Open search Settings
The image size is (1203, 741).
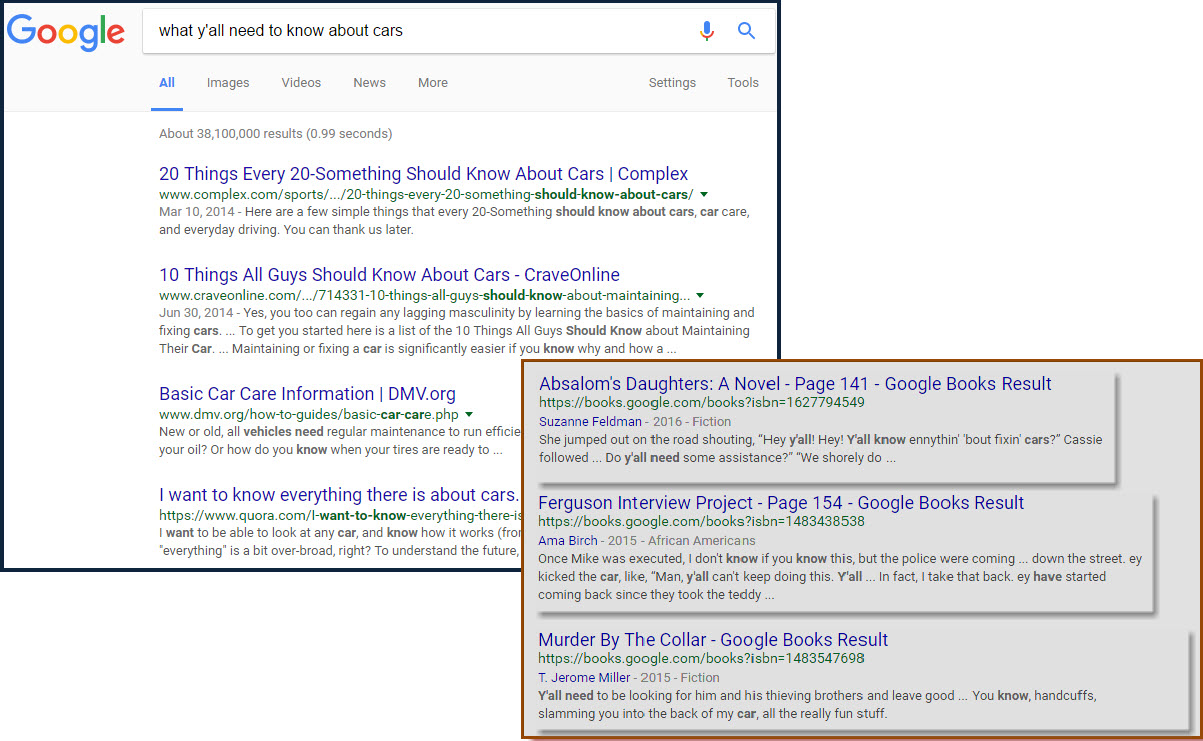[x=672, y=83]
